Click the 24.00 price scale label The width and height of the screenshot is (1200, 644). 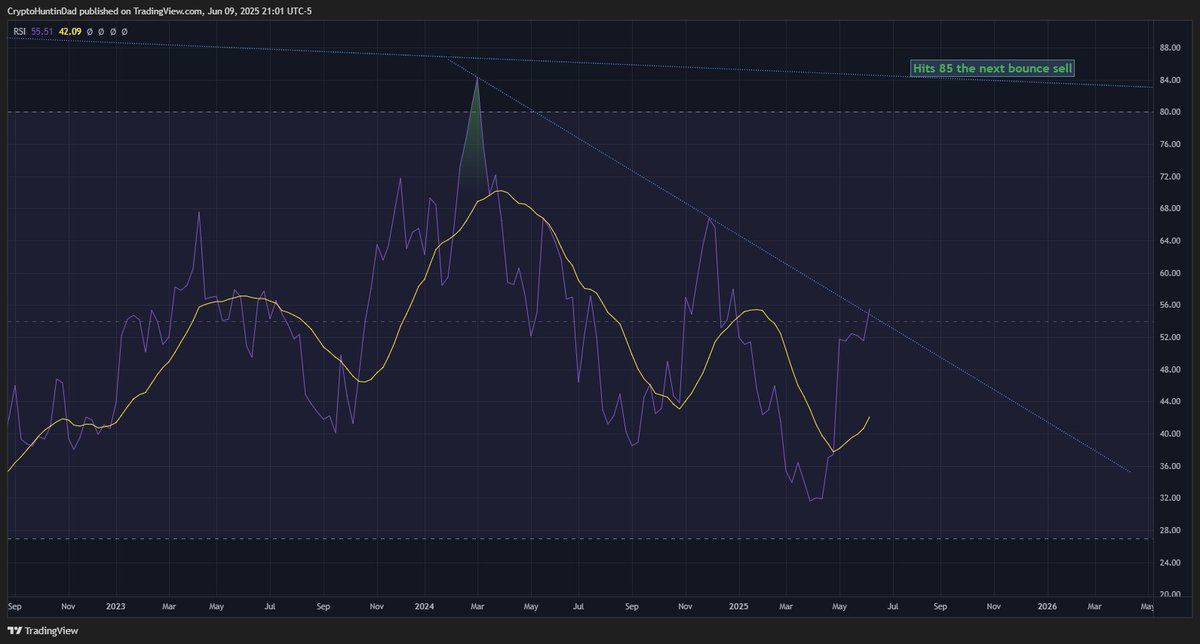pos(1172,563)
